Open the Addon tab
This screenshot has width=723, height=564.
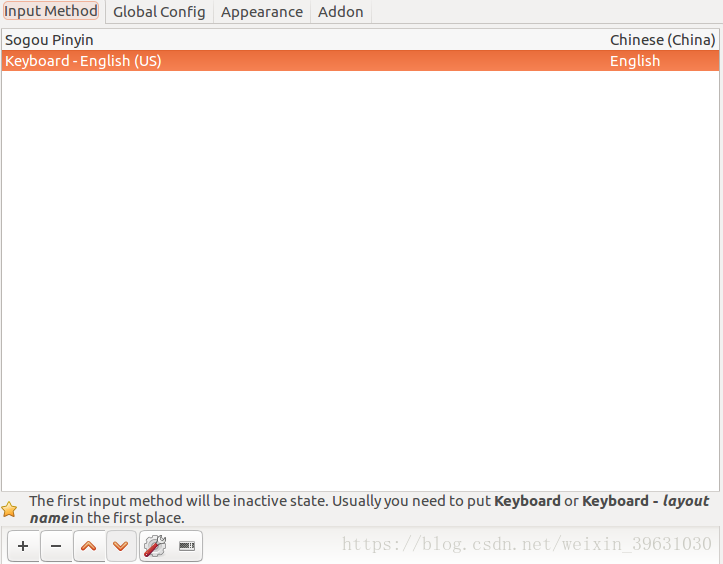tap(341, 12)
